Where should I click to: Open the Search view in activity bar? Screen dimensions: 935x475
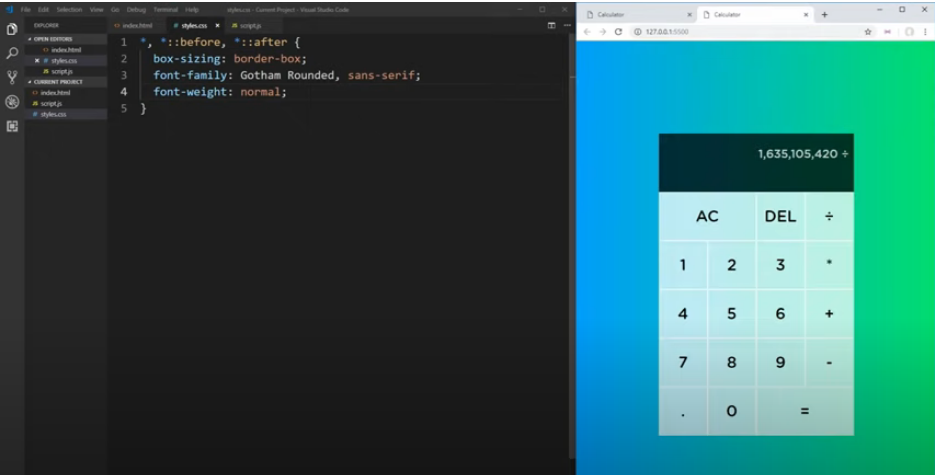tap(12, 53)
